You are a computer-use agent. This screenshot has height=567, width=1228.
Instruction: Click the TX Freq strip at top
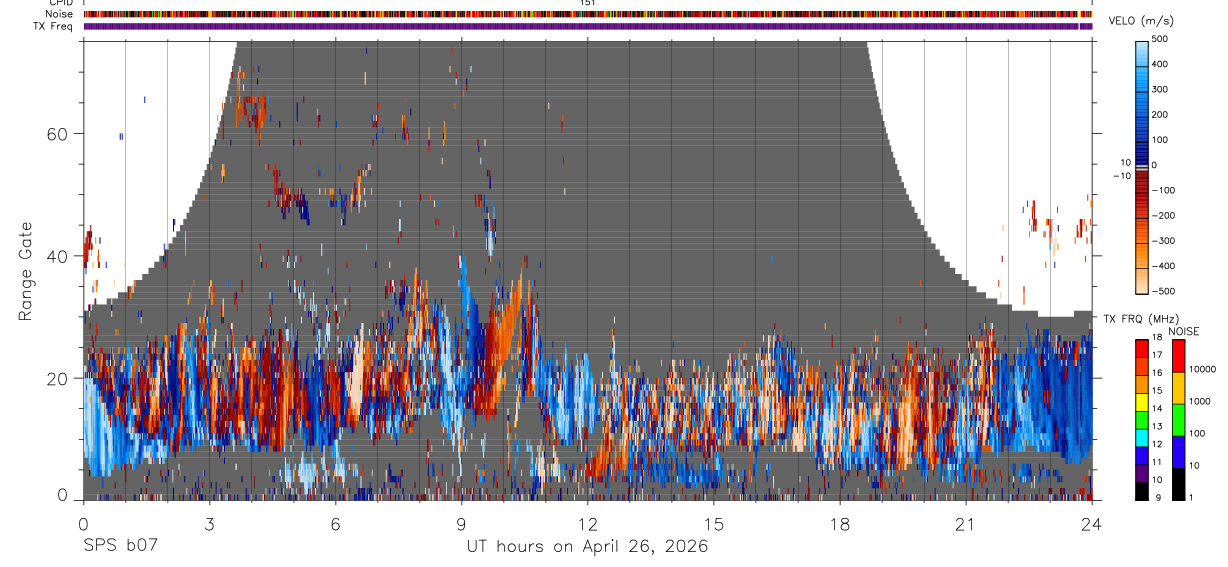click(x=587, y=26)
